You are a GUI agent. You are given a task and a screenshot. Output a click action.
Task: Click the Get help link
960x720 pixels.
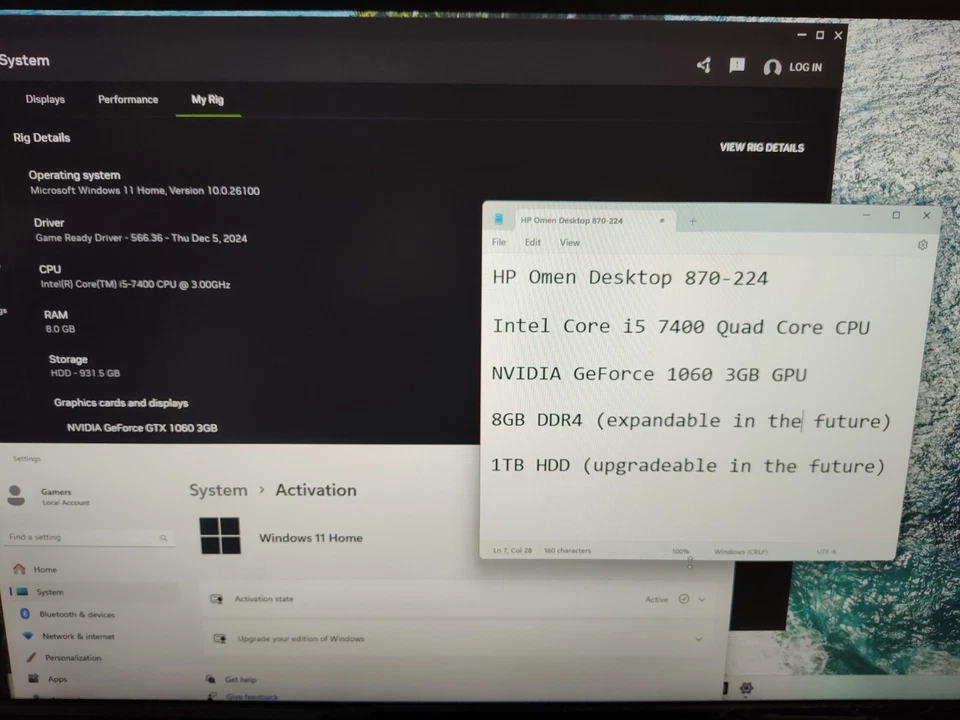point(241,680)
